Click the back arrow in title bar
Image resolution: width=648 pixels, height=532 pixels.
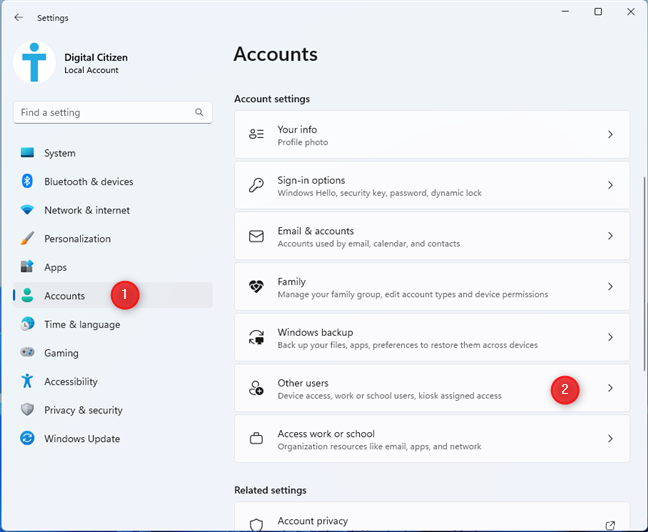click(19, 17)
